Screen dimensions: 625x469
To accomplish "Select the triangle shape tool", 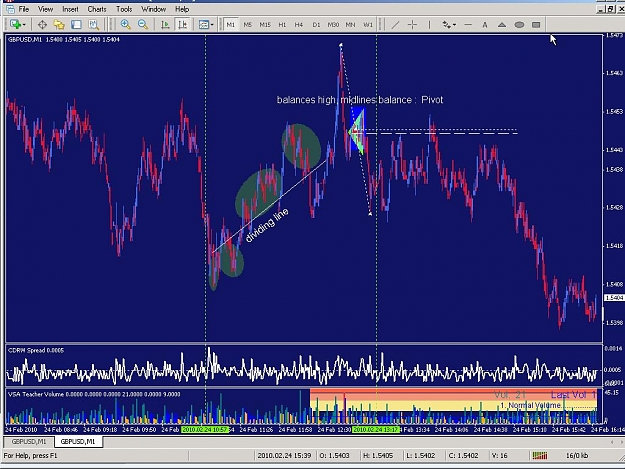I will tap(502, 25).
